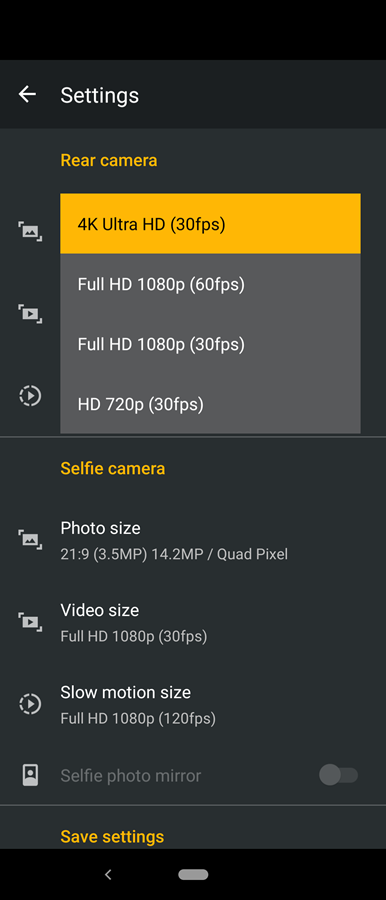Tap selfie camera Video size icon

(30, 622)
